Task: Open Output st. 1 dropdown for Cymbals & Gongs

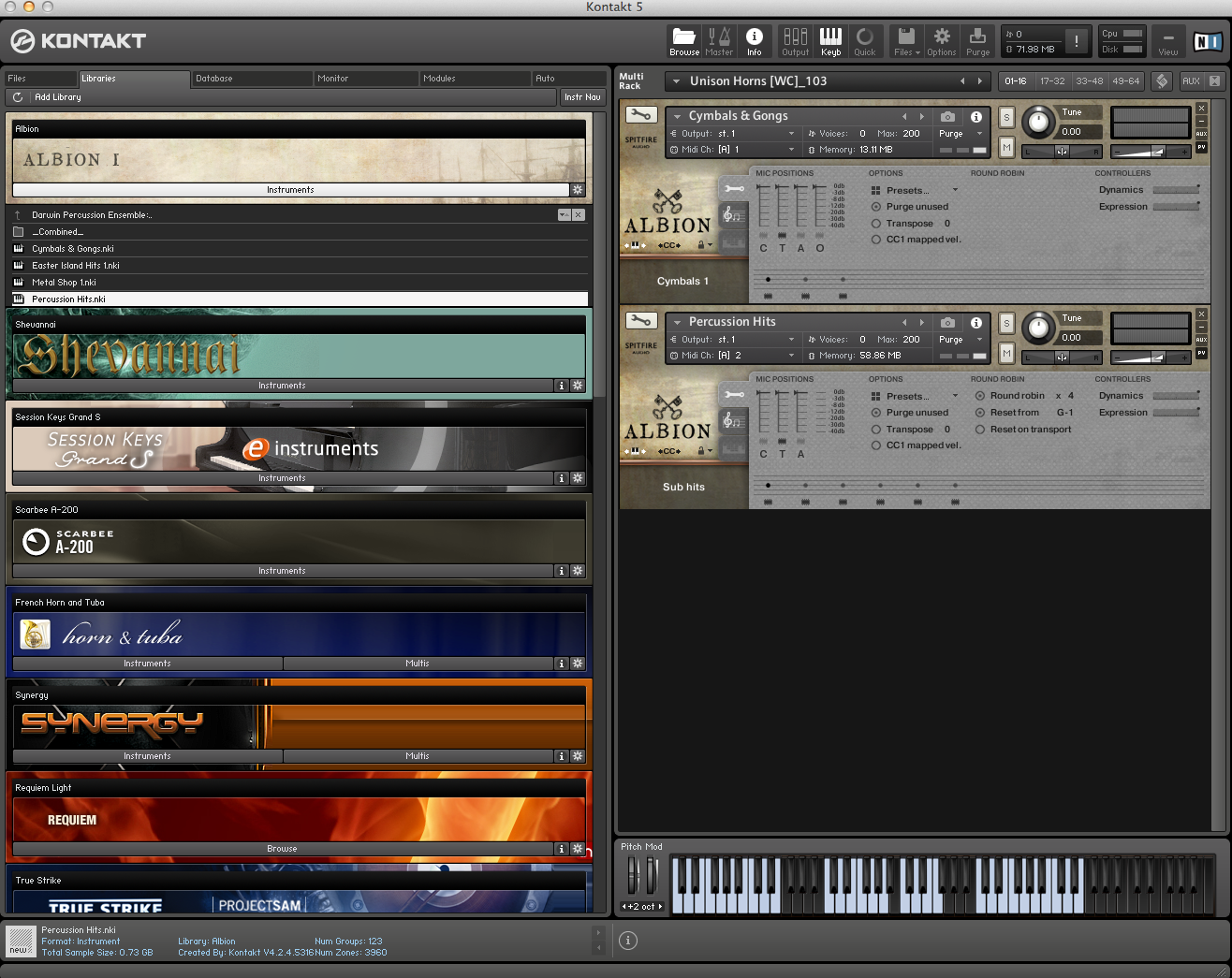Action: (x=791, y=134)
